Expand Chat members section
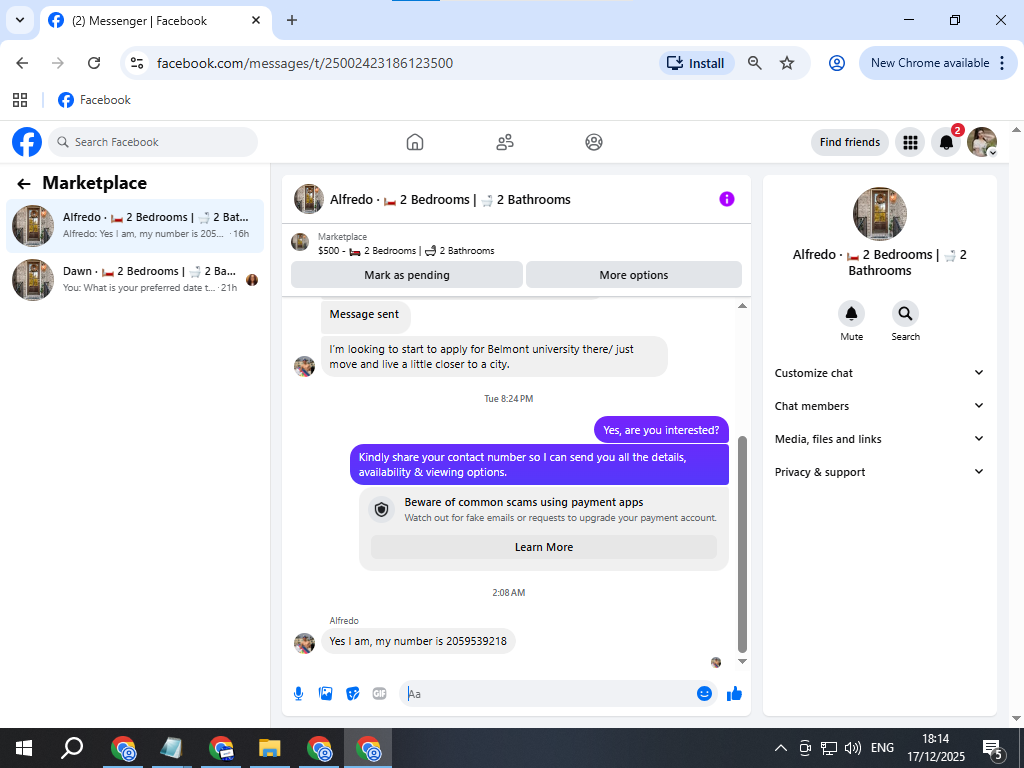 [x=879, y=406]
